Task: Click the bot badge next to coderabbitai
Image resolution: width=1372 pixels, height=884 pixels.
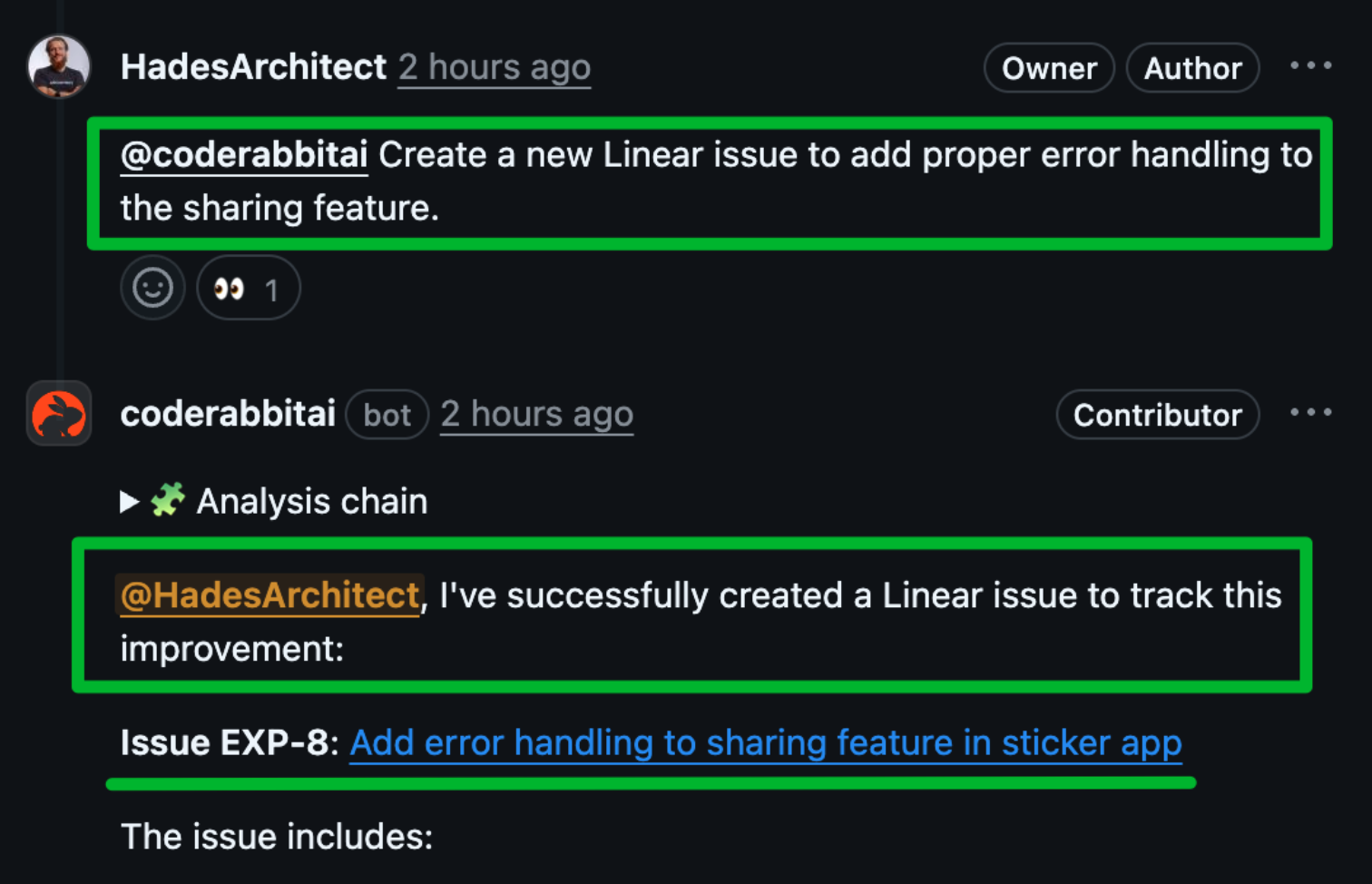Action: click(387, 414)
